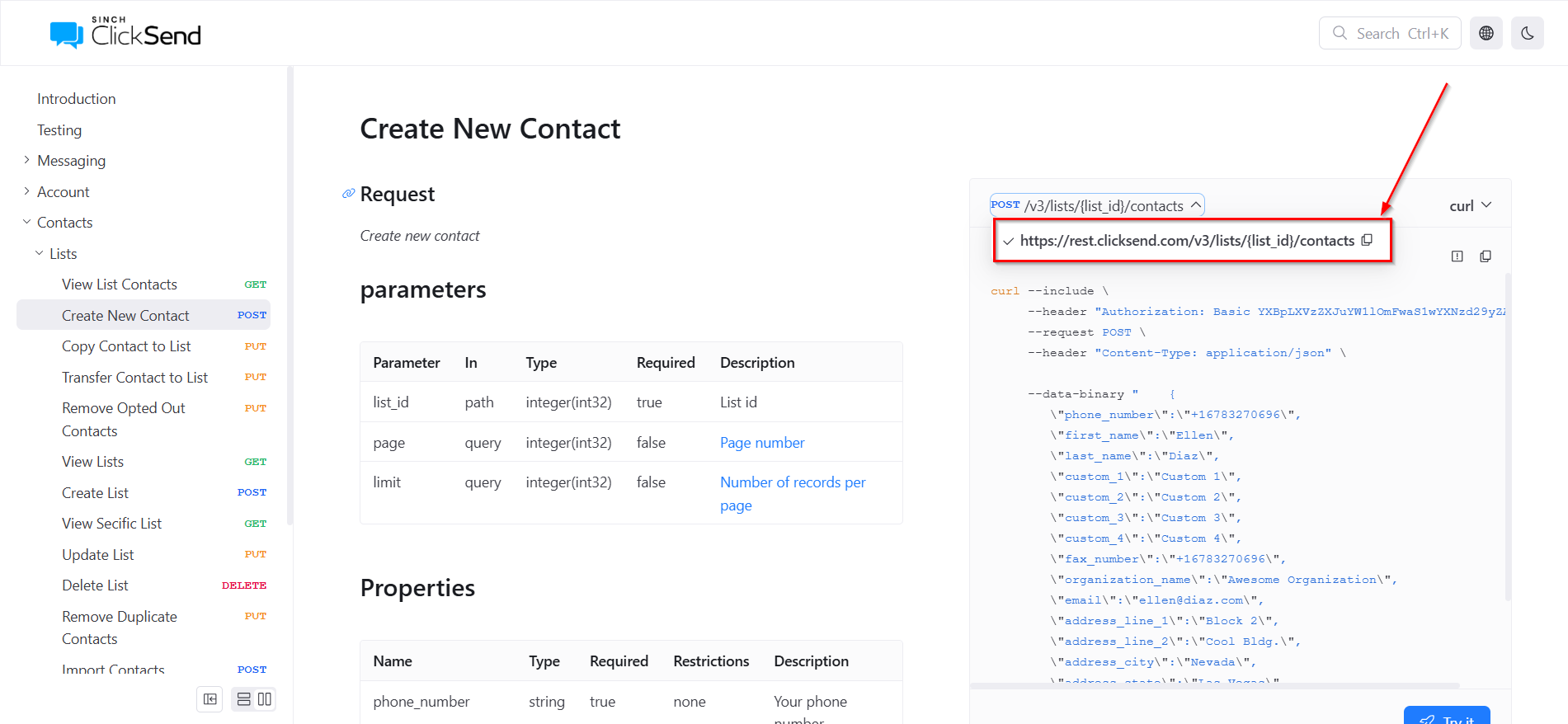Click the Page number description link
1568x724 pixels.
tap(761, 443)
